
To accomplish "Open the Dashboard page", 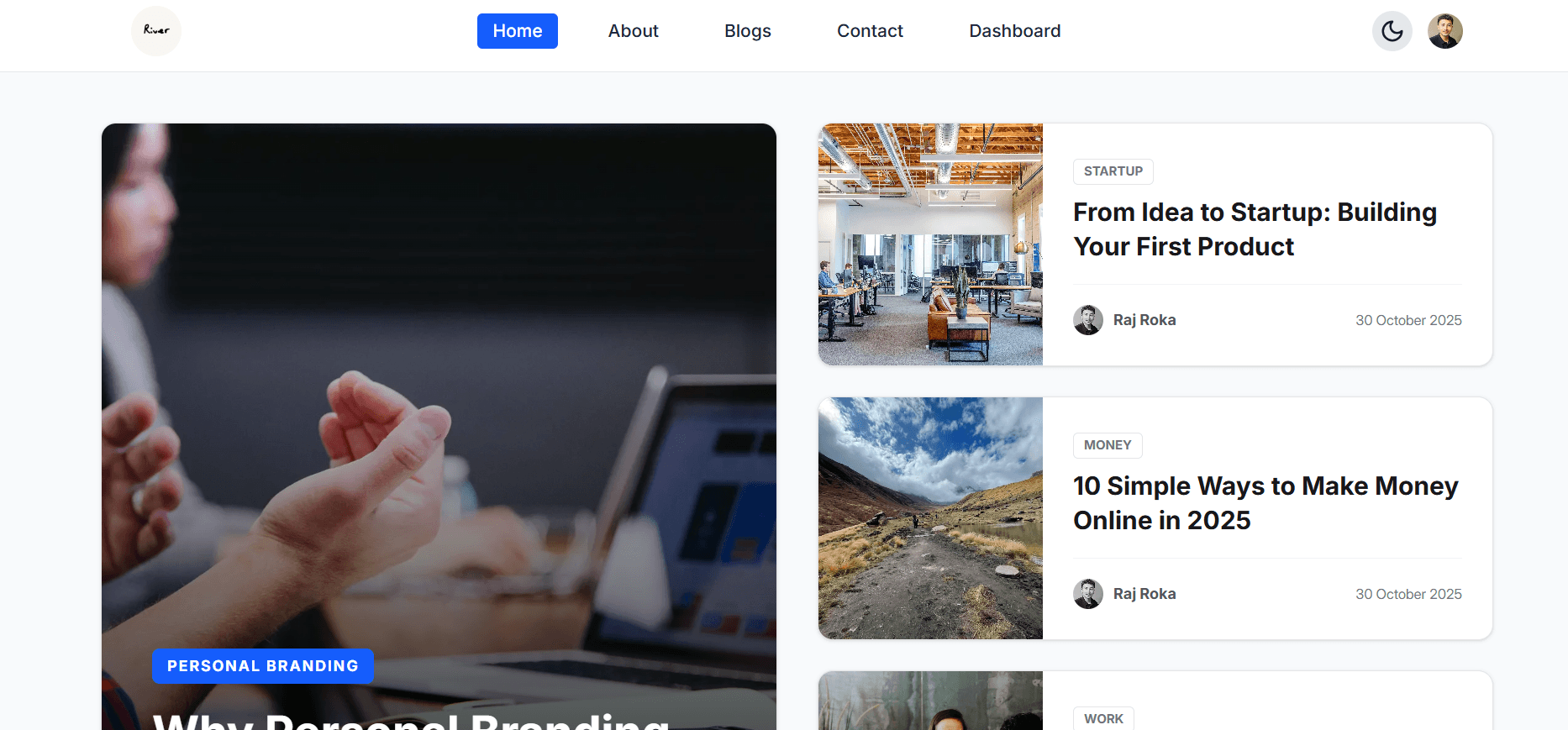I will pyautogui.click(x=1015, y=31).
